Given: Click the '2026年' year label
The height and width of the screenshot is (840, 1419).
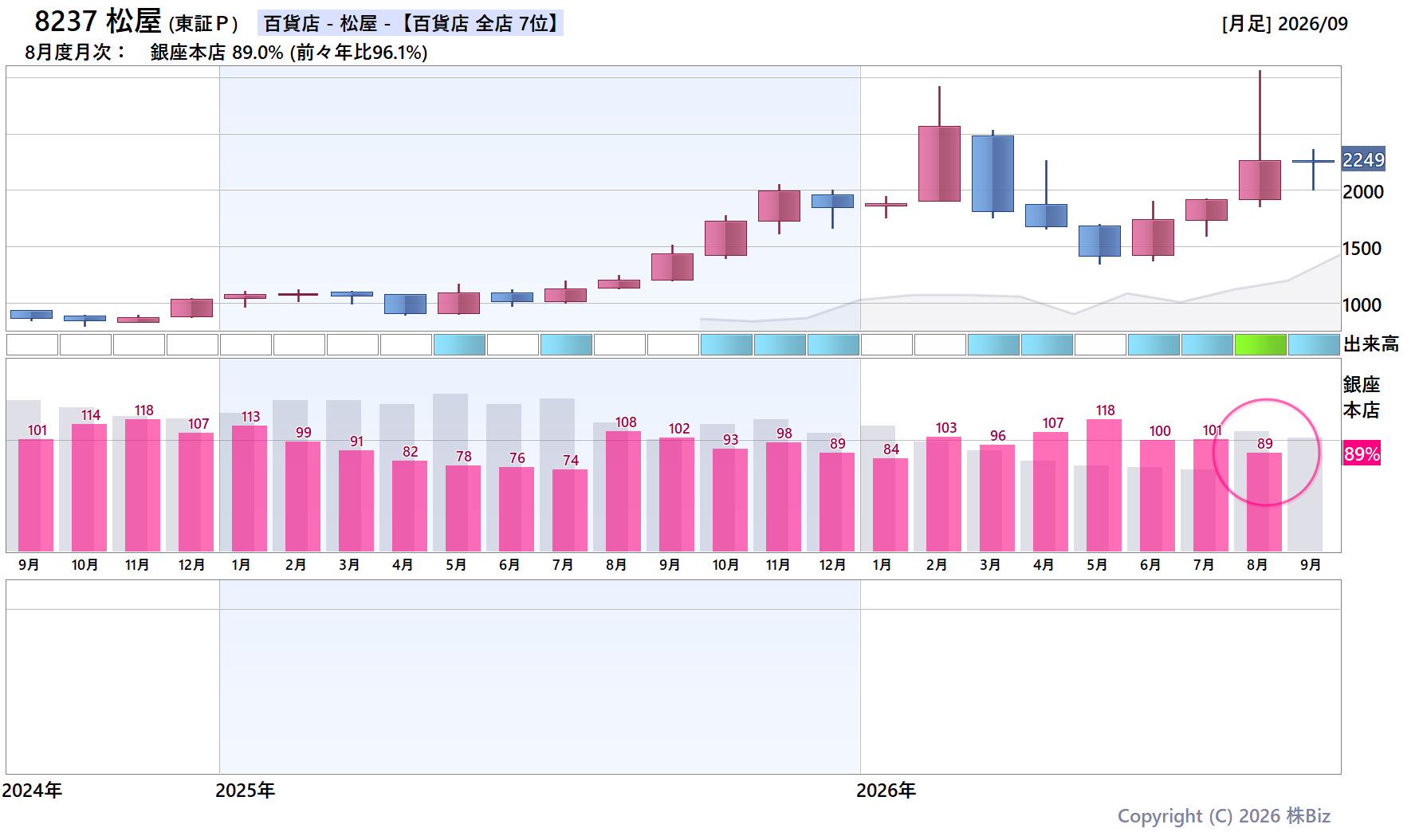Looking at the screenshot, I should click(886, 791).
